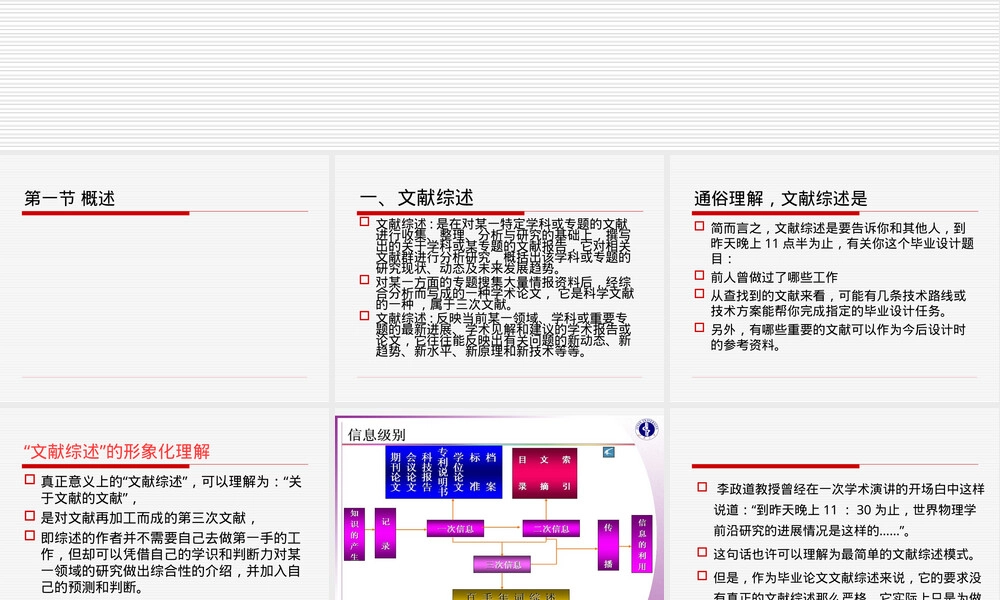This screenshot has width=1000, height=600.
Task: Click the 知识的产生 vertical box
Action: 354,534
